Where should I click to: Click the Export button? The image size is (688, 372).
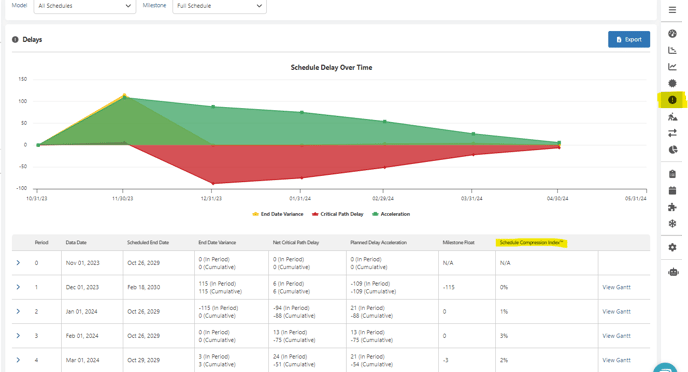click(x=629, y=39)
